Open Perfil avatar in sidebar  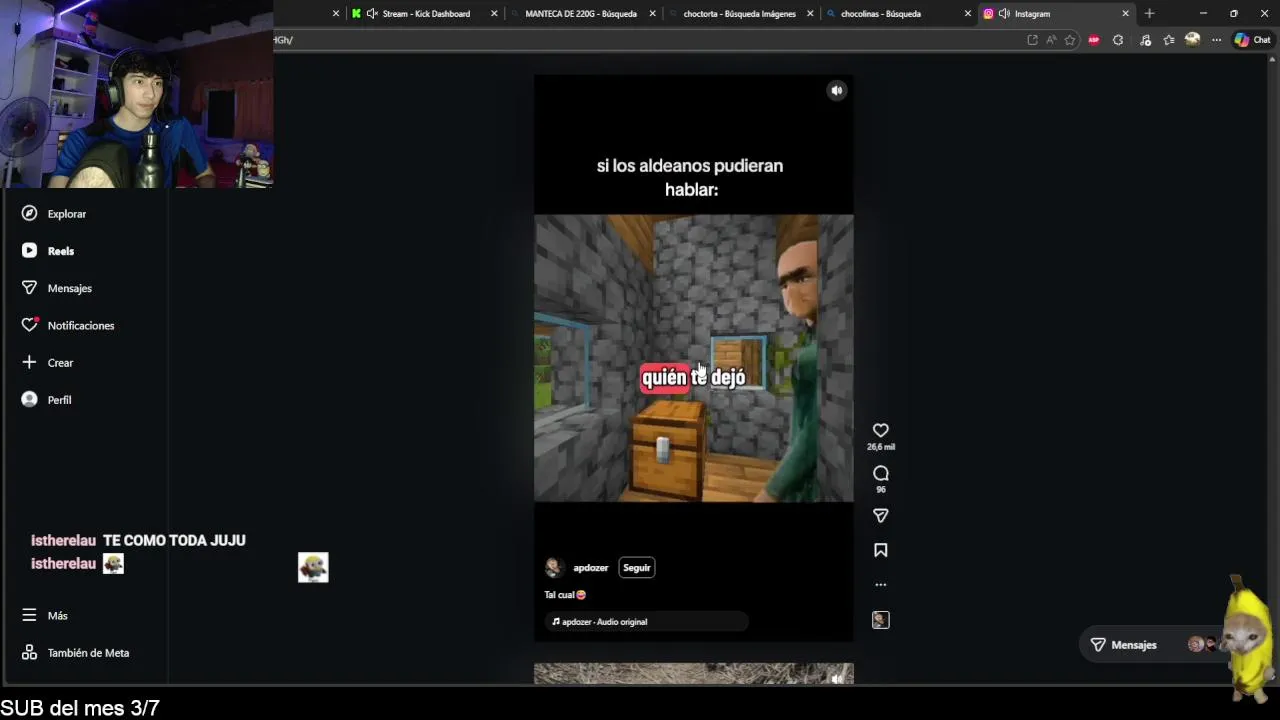click(x=29, y=399)
